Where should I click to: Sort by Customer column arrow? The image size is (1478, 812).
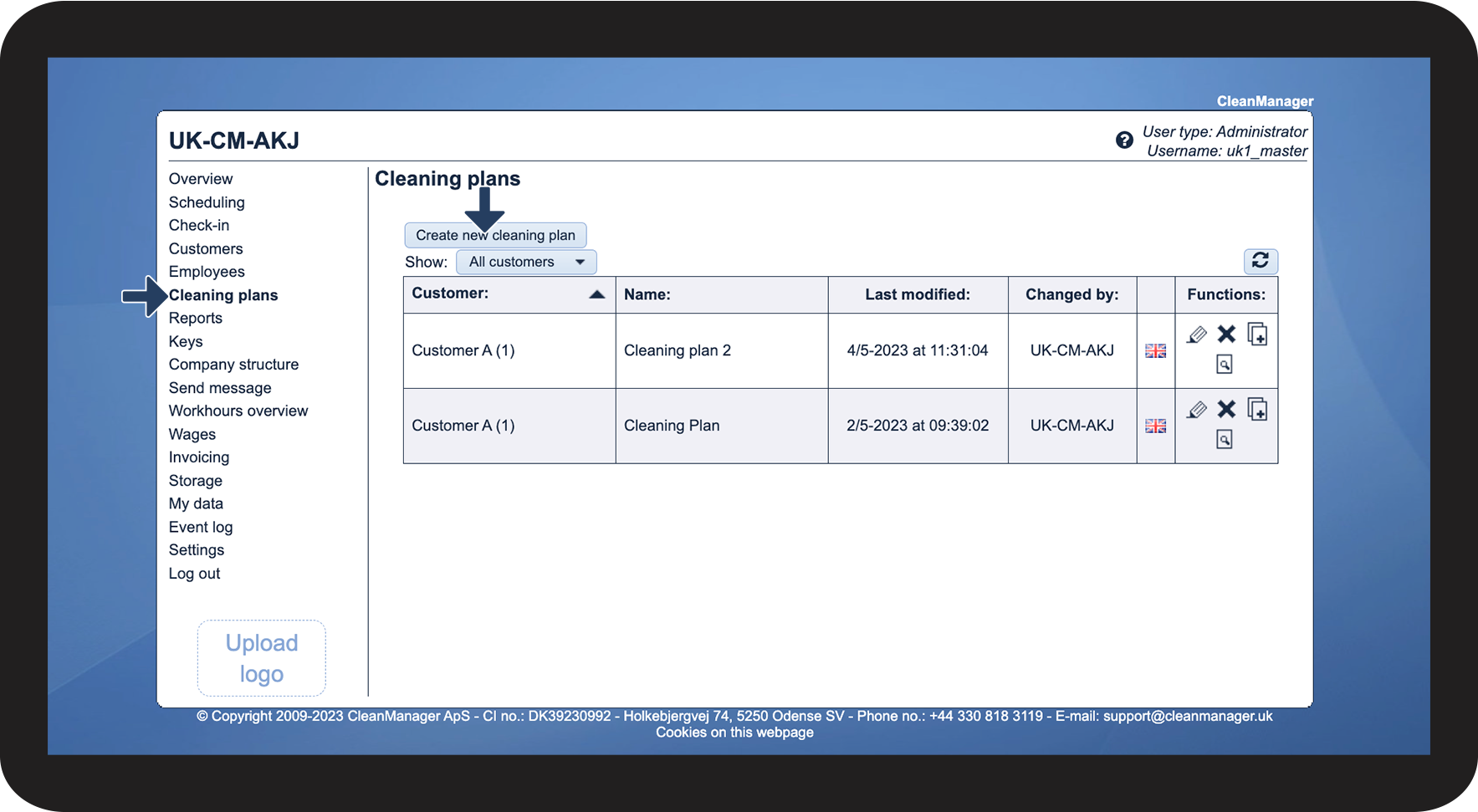[x=596, y=294]
